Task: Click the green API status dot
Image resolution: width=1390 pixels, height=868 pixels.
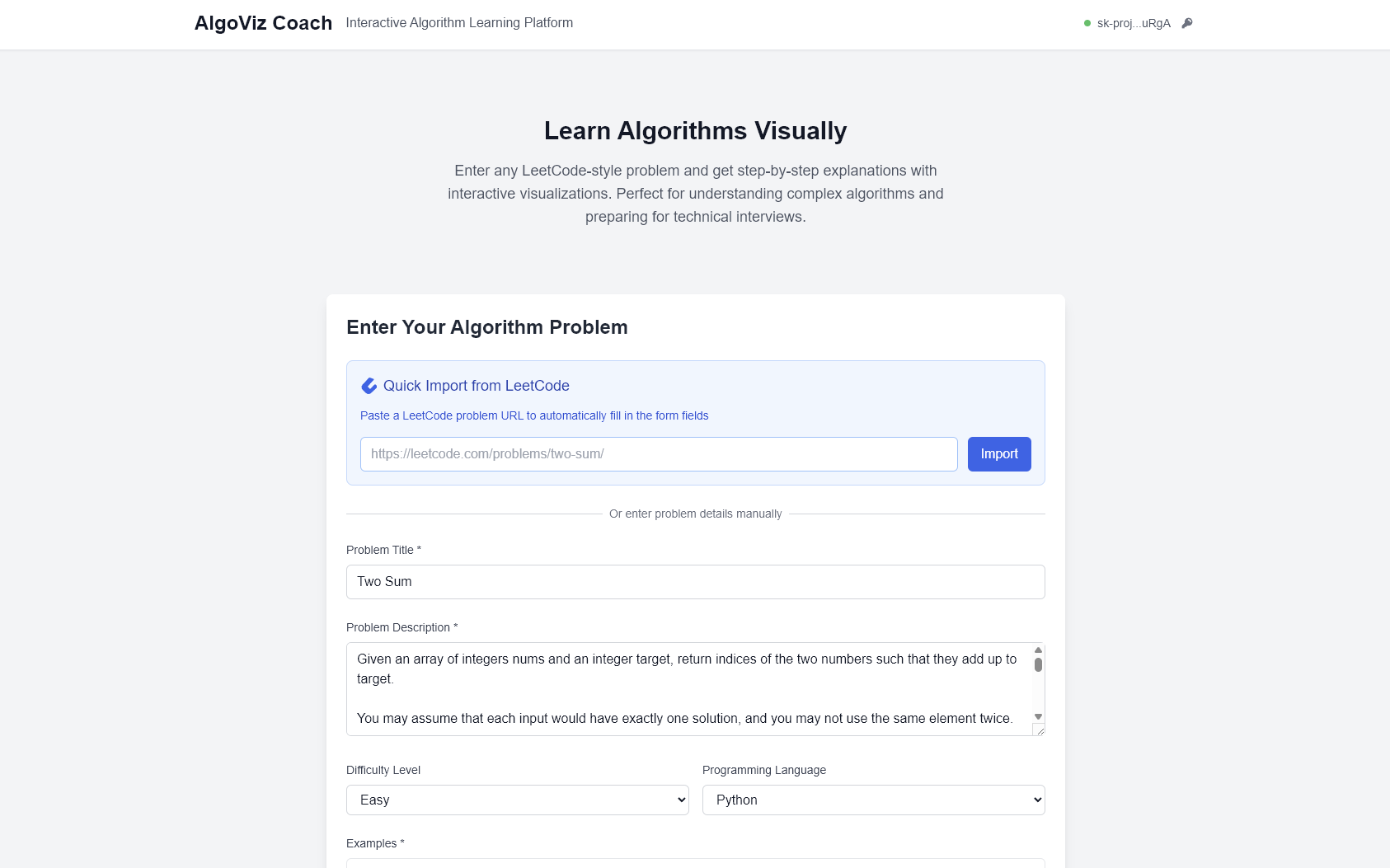Action: pyautogui.click(x=1087, y=23)
